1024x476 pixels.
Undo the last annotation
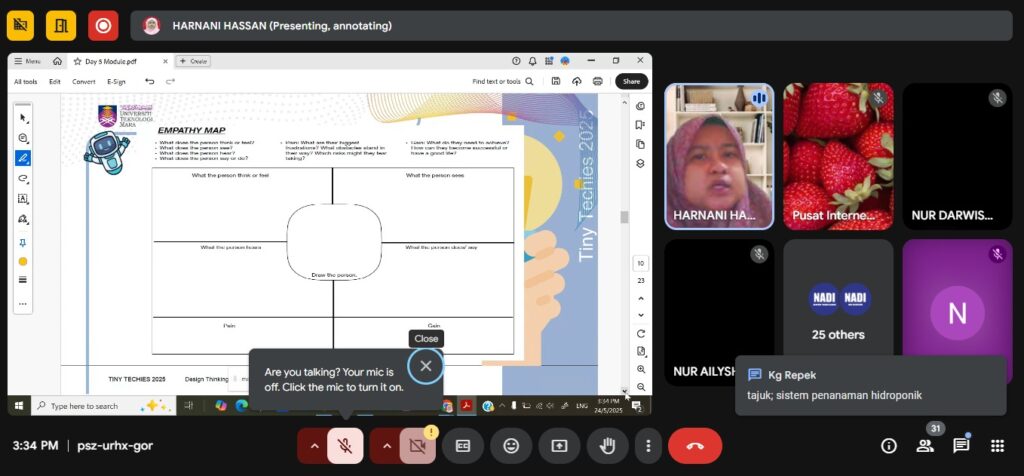pos(150,82)
